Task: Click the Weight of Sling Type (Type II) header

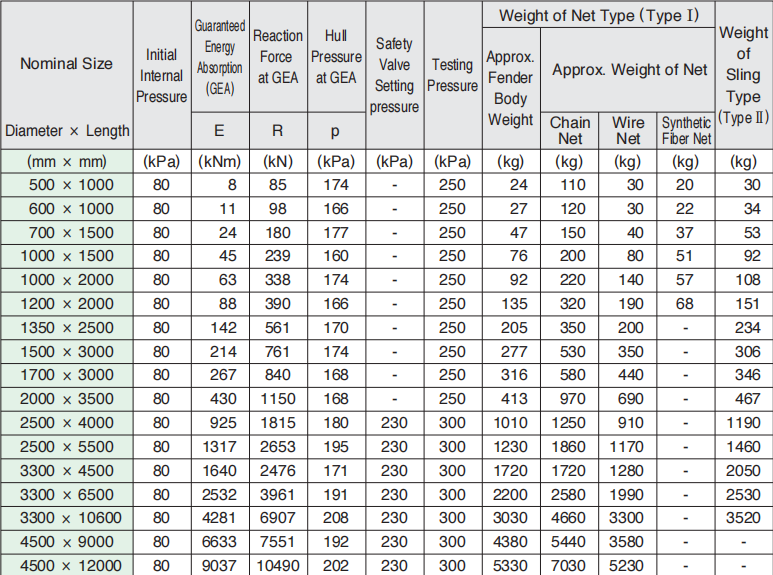Action: (x=743, y=75)
